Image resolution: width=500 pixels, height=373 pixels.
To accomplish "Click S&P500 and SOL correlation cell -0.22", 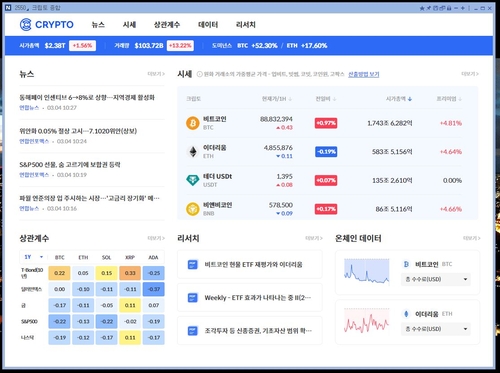I will pyautogui.click(x=107, y=322).
